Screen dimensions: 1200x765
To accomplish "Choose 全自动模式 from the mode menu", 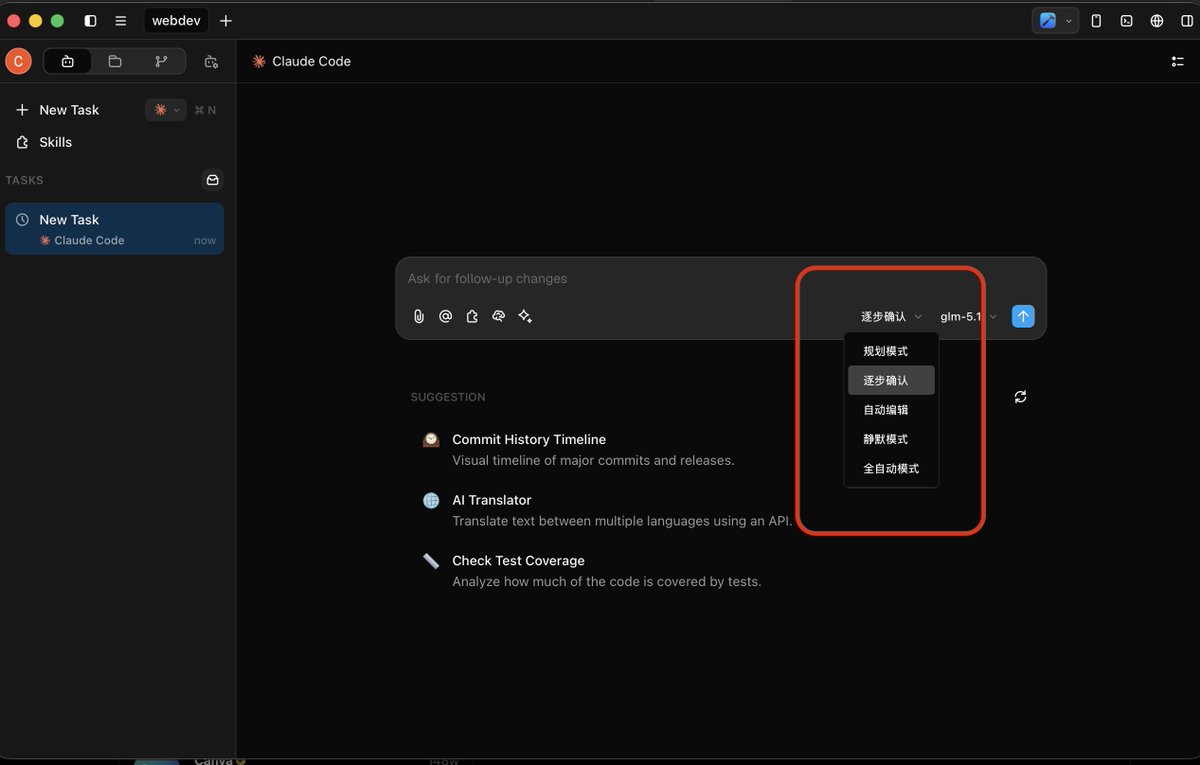I will (891, 468).
